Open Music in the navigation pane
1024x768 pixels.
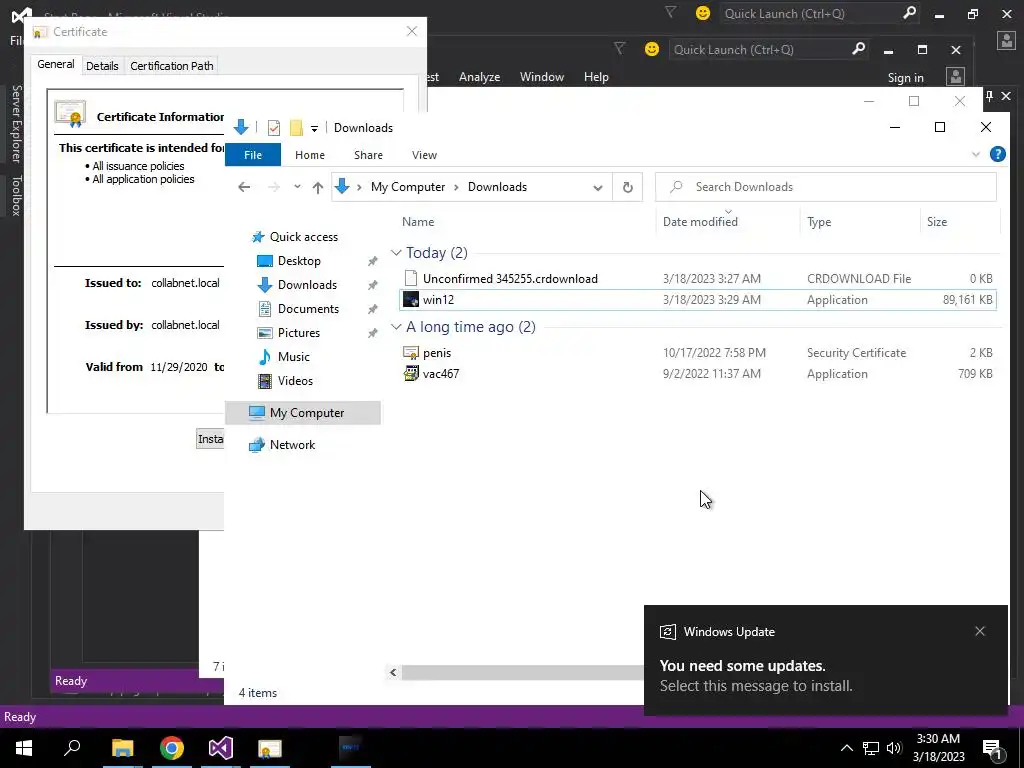pos(293,357)
